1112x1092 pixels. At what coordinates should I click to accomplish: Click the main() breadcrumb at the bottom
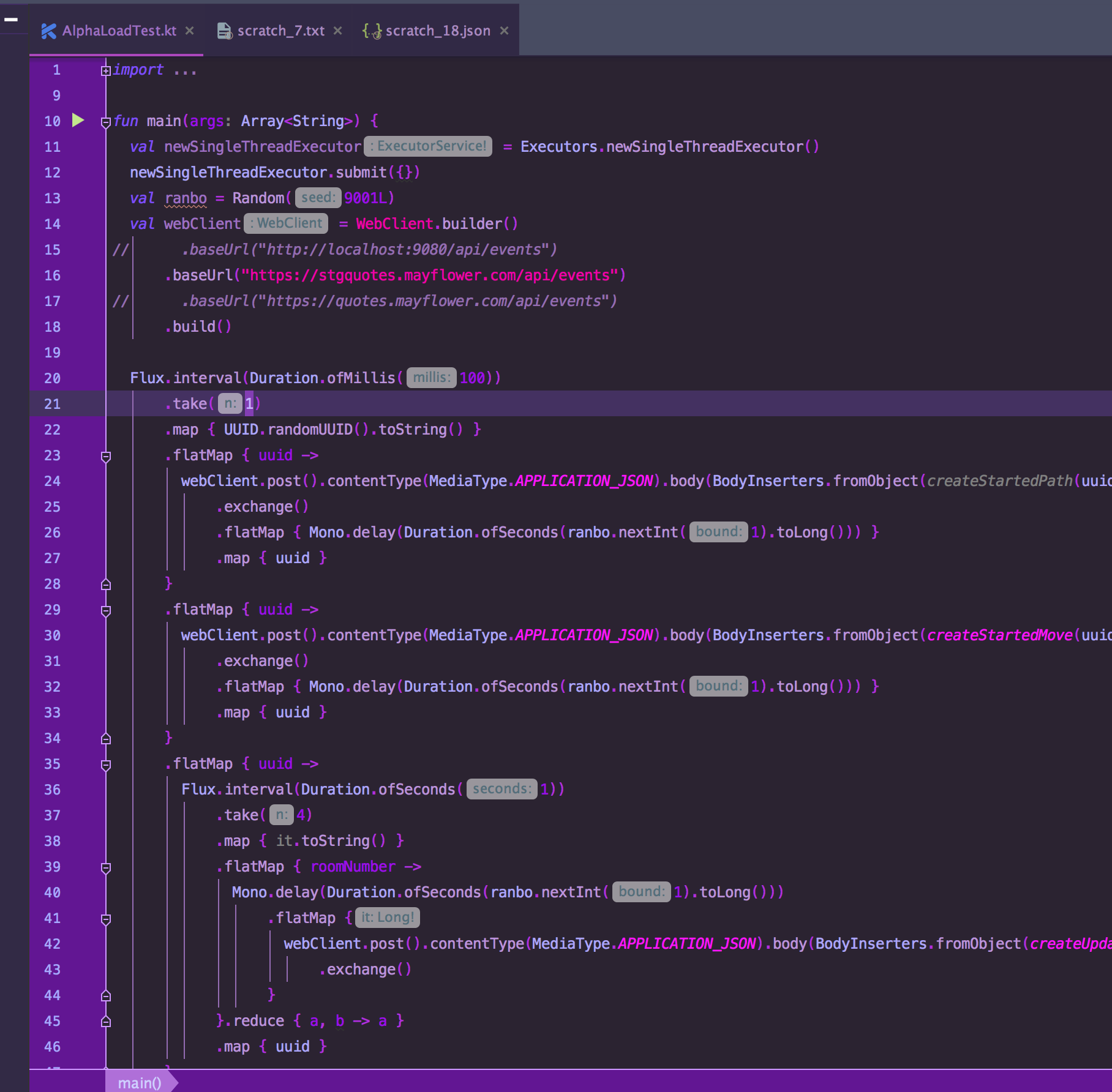(x=139, y=1082)
